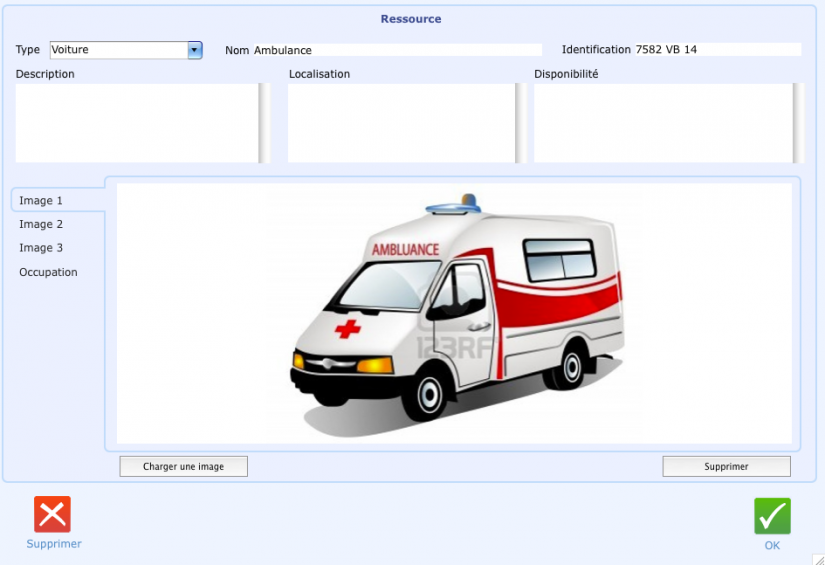Click the Supprimer link at bottom left
The width and height of the screenshot is (825, 565).
pos(54,543)
